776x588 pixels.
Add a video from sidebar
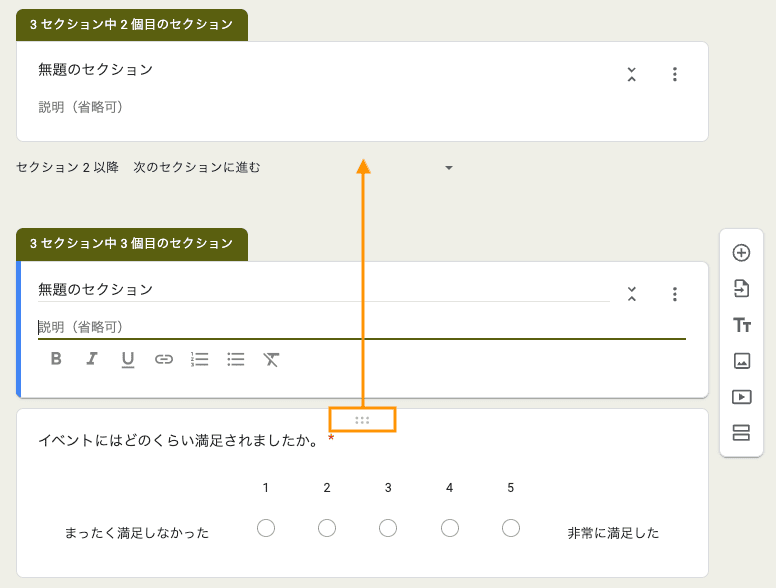click(x=741, y=397)
